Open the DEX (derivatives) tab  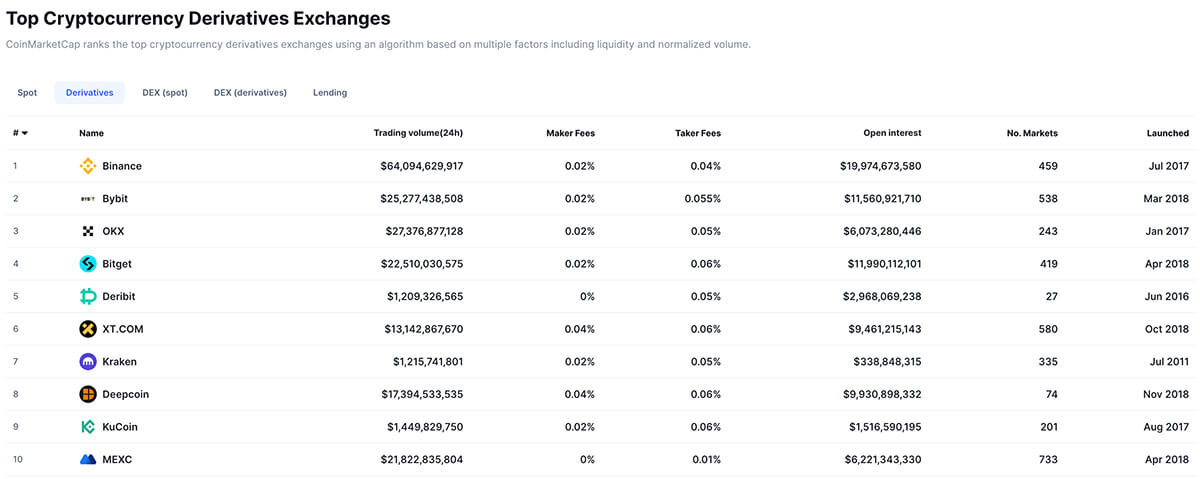point(250,93)
